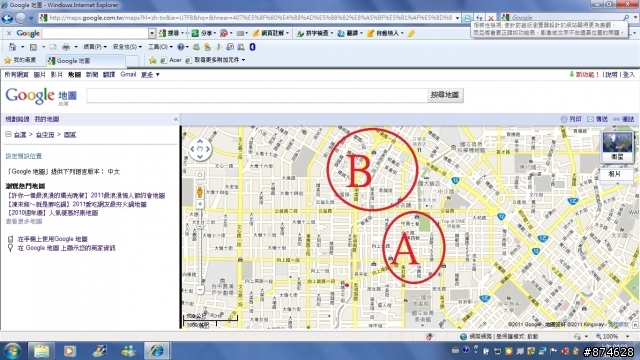Click the Read Mail envelope icon
This screenshot has width=640, height=360.
(53, 47)
